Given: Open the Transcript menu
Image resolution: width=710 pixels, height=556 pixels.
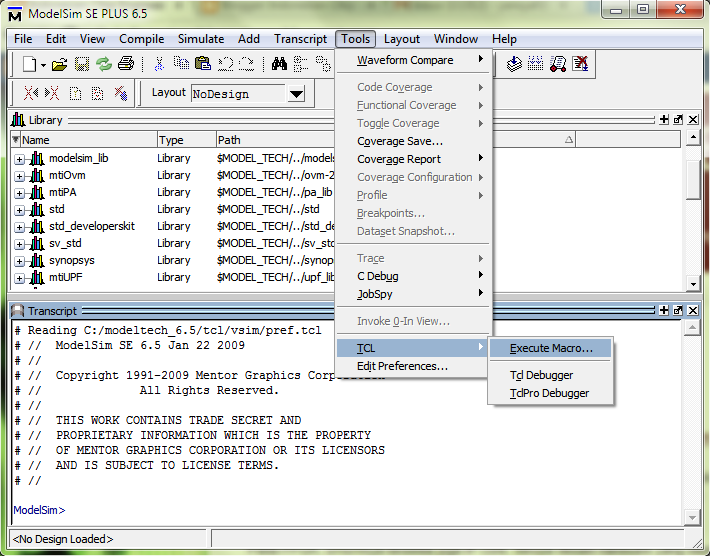Looking at the screenshot, I should coord(300,39).
